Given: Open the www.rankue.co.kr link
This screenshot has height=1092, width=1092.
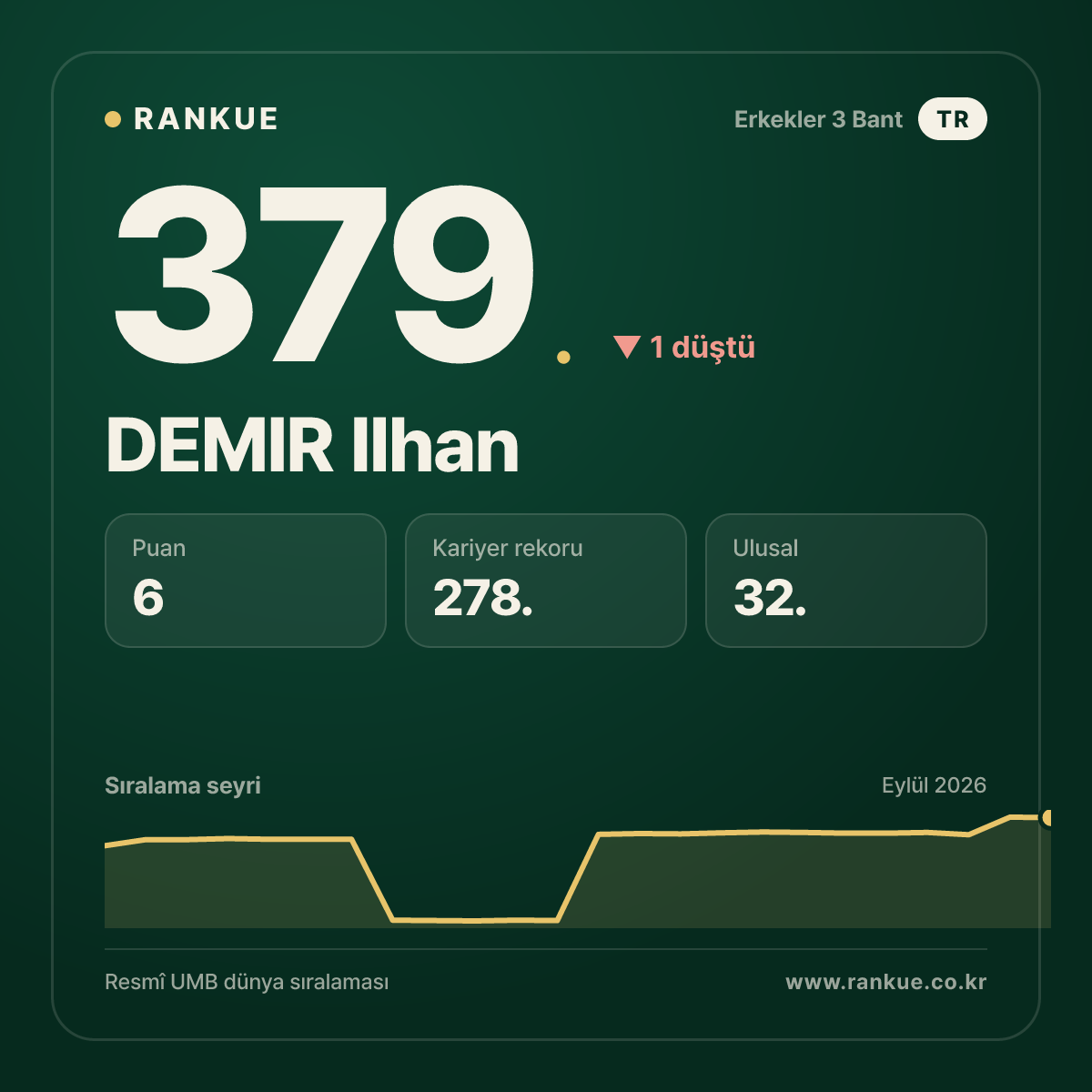Looking at the screenshot, I should click(x=886, y=982).
